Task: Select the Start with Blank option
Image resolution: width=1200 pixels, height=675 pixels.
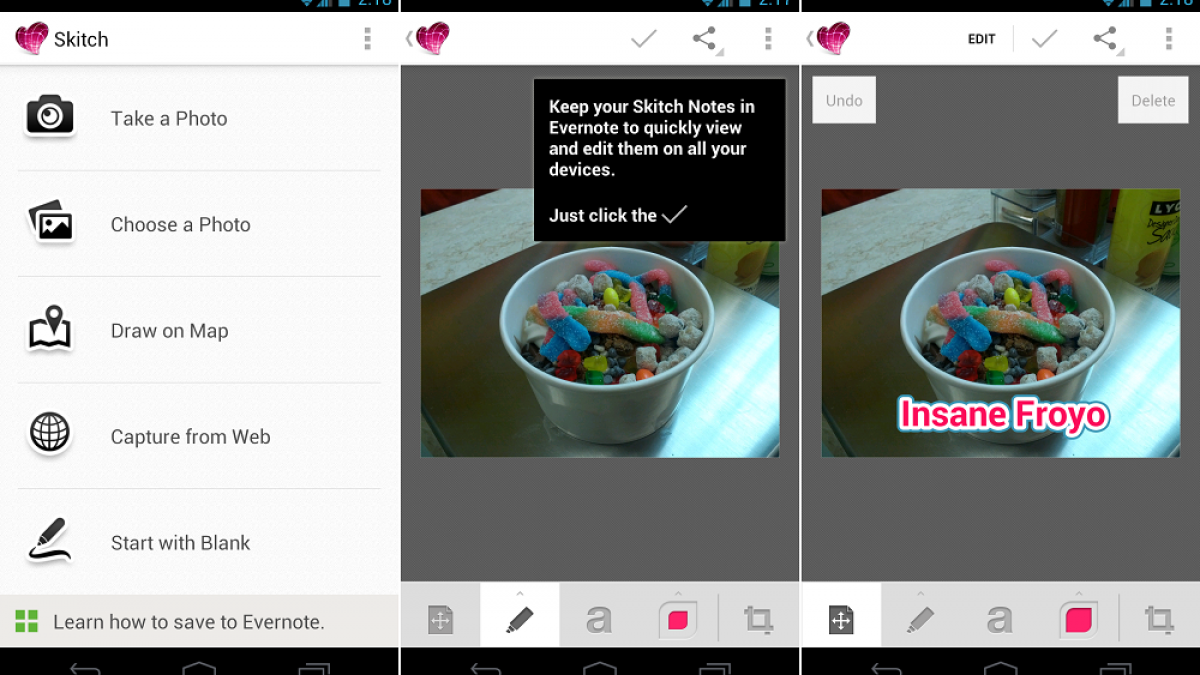Action: tap(200, 542)
